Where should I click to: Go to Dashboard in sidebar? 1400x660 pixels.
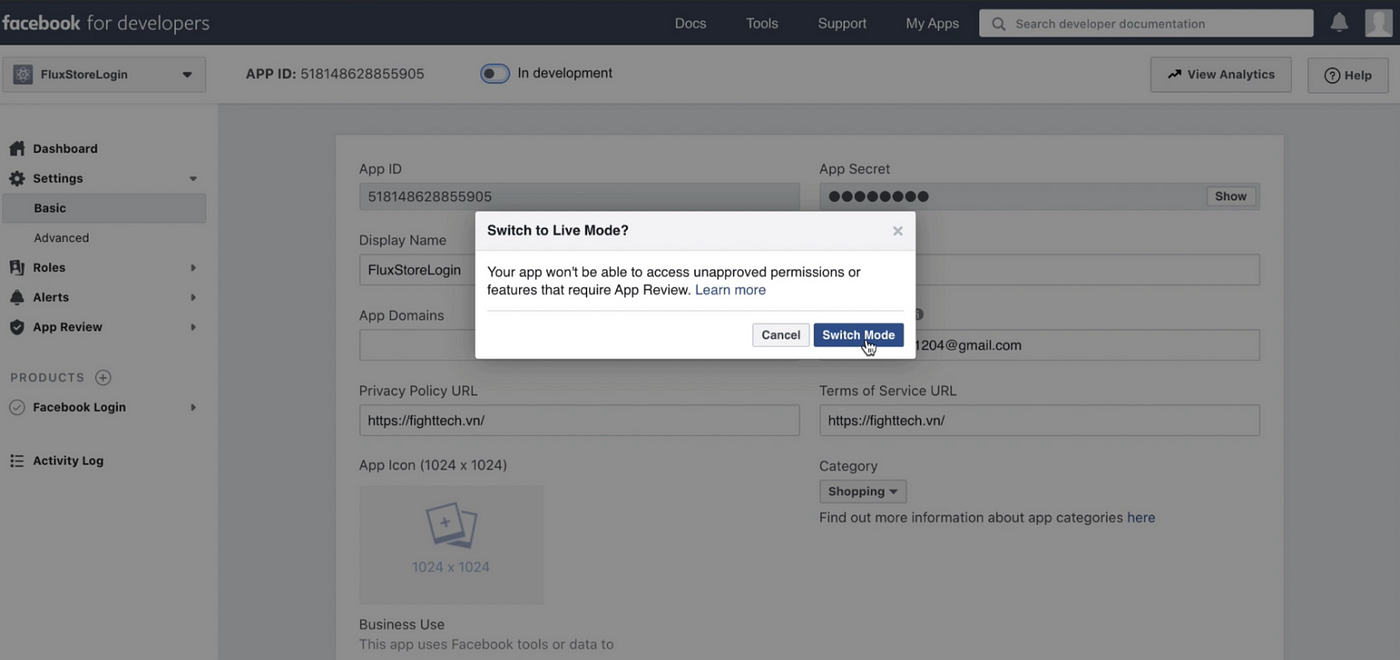[x=65, y=149]
